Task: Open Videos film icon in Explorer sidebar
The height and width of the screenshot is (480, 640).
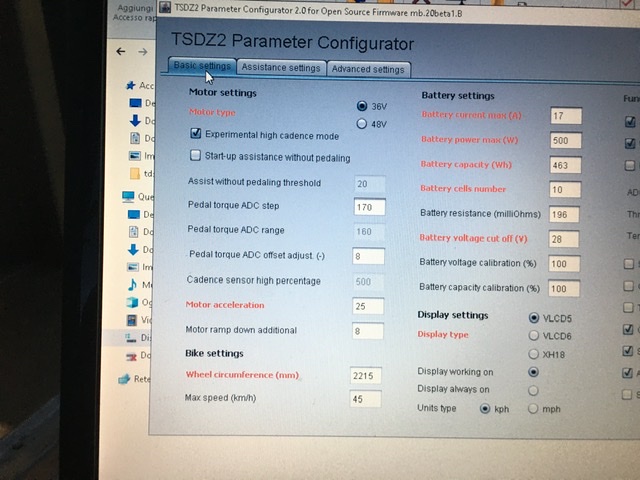Action: click(x=132, y=320)
